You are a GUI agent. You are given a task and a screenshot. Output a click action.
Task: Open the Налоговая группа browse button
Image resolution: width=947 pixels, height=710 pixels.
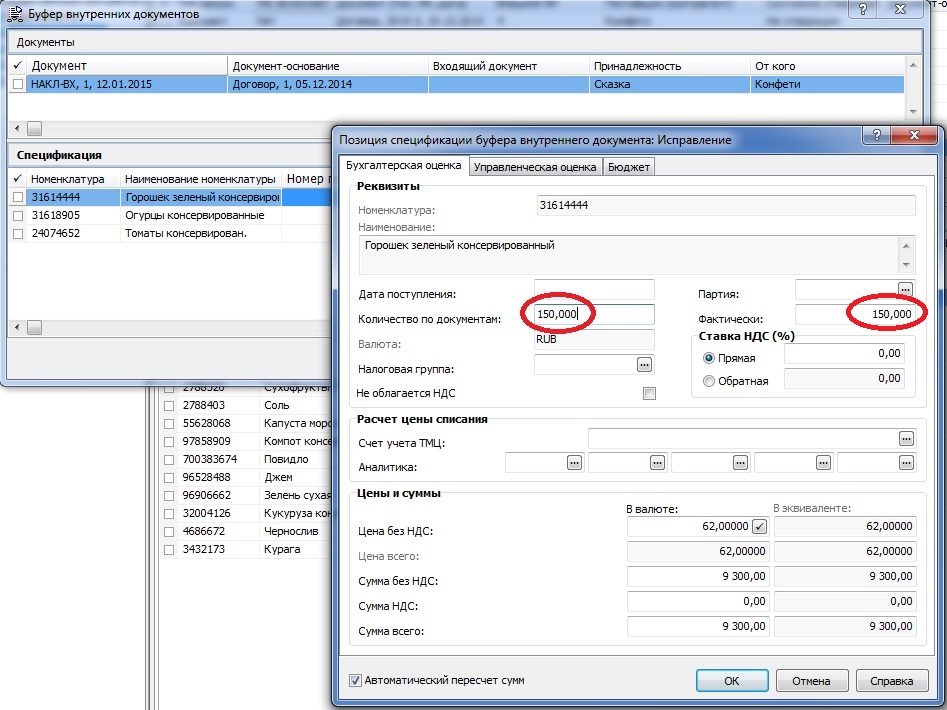pos(644,365)
